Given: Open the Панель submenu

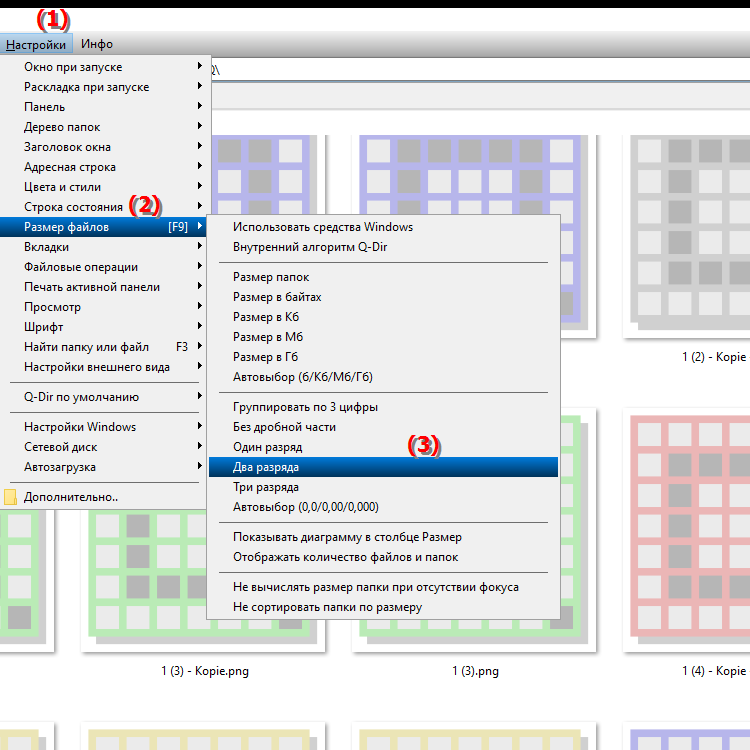Looking at the screenshot, I should [x=103, y=107].
